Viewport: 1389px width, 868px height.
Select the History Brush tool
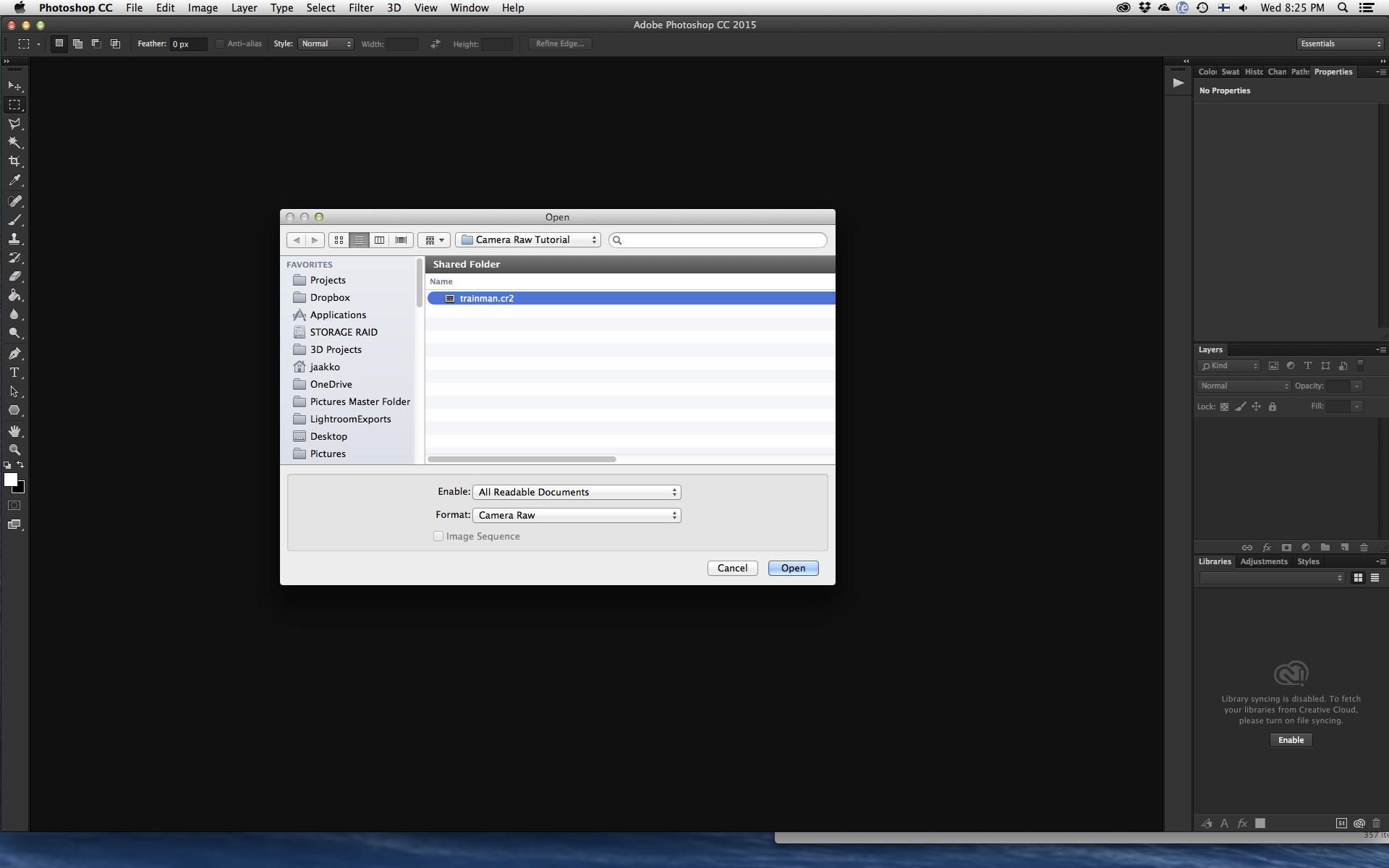(14, 258)
